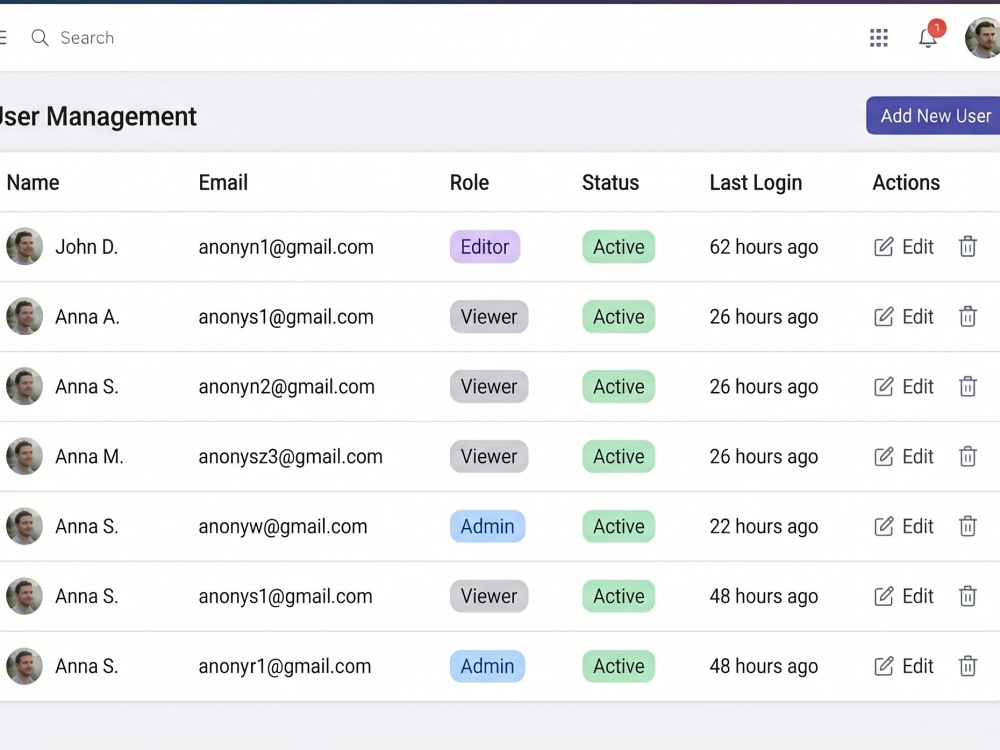Click the Role column header
1000x750 pixels.
click(469, 182)
